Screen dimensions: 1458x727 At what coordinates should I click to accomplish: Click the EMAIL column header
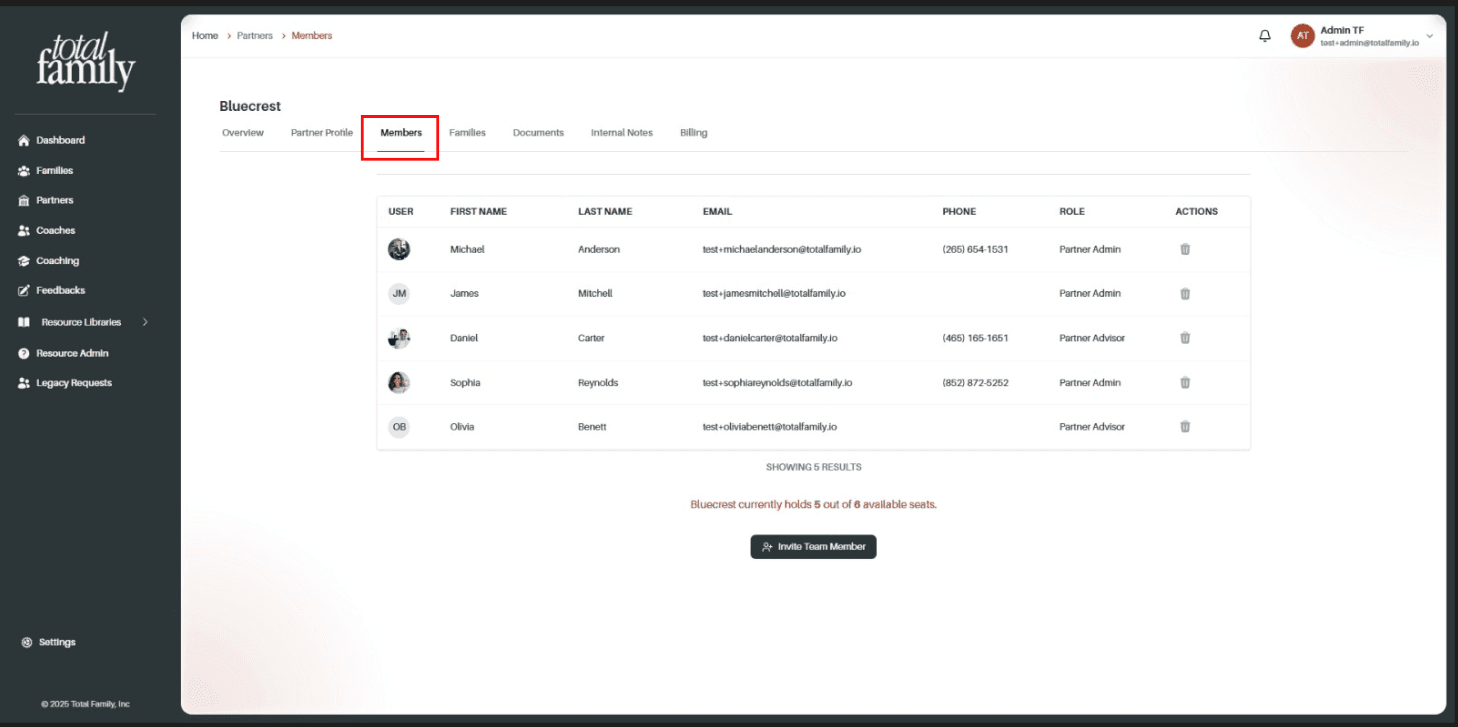pyautogui.click(x=718, y=212)
